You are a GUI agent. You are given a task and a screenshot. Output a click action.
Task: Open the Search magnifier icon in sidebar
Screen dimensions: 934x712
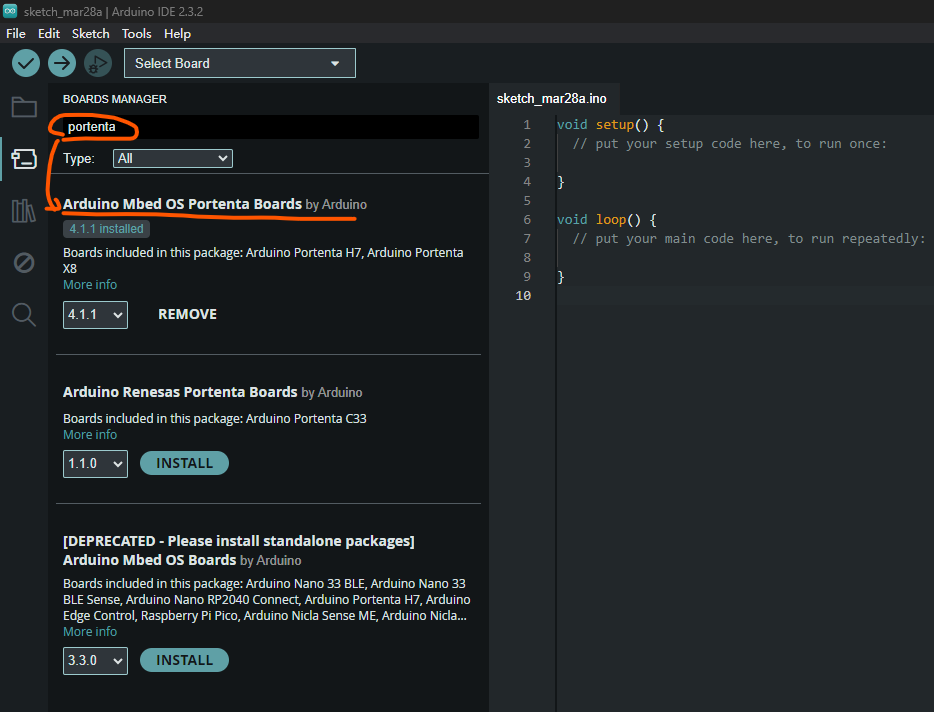24,315
